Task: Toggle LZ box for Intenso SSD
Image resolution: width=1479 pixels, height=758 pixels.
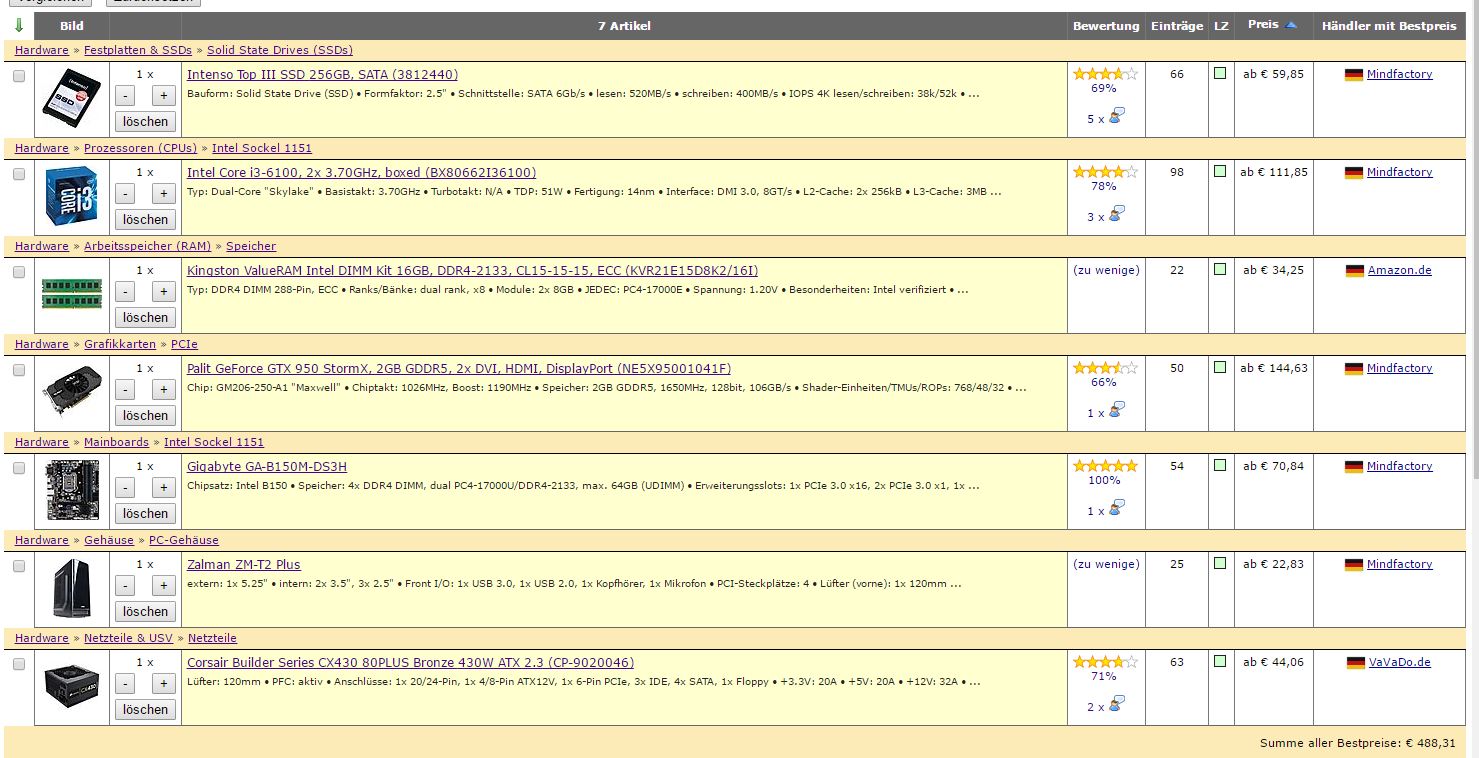Action: pos(1220,73)
